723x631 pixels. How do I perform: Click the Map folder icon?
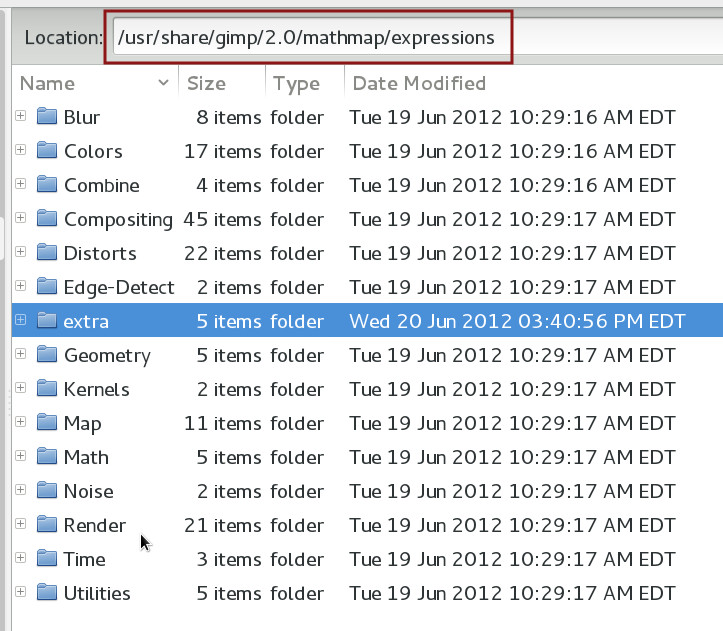pyautogui.click(x=47, y=422)
